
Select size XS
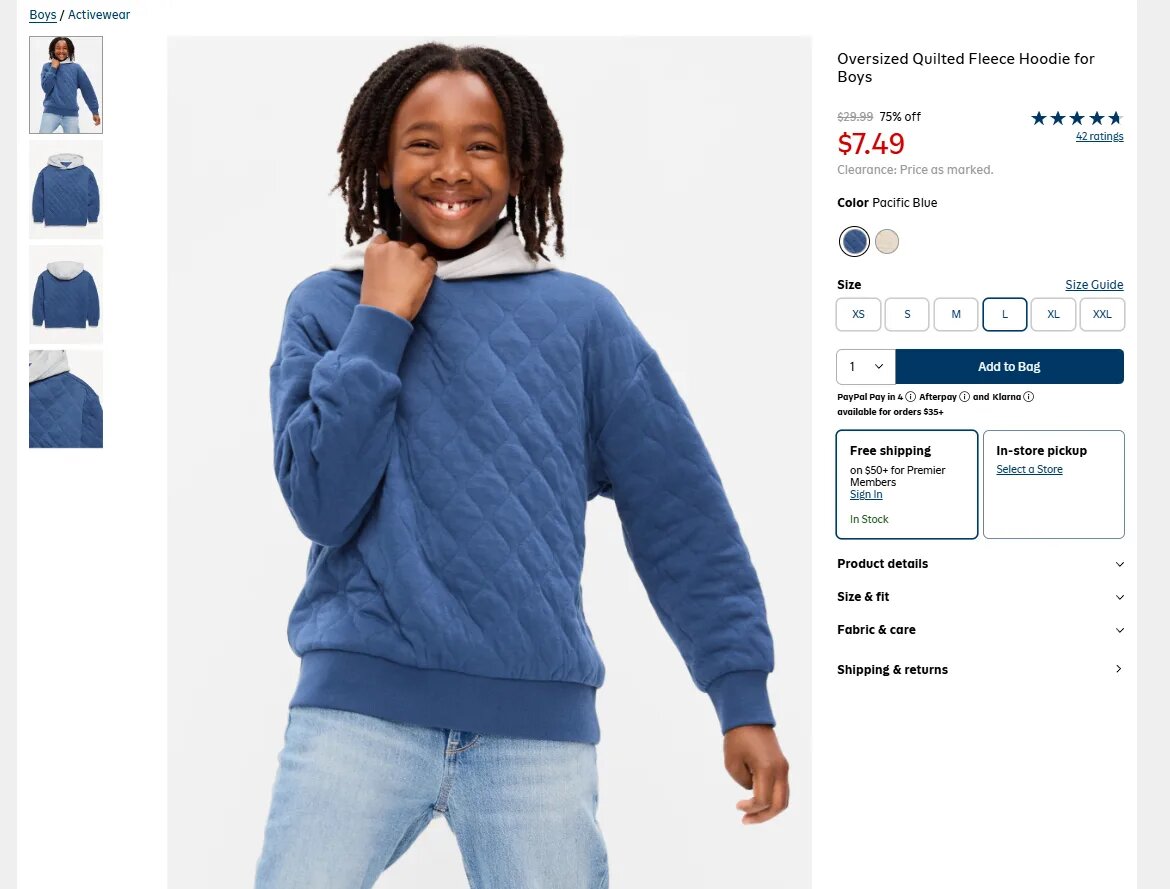[858, 314]
